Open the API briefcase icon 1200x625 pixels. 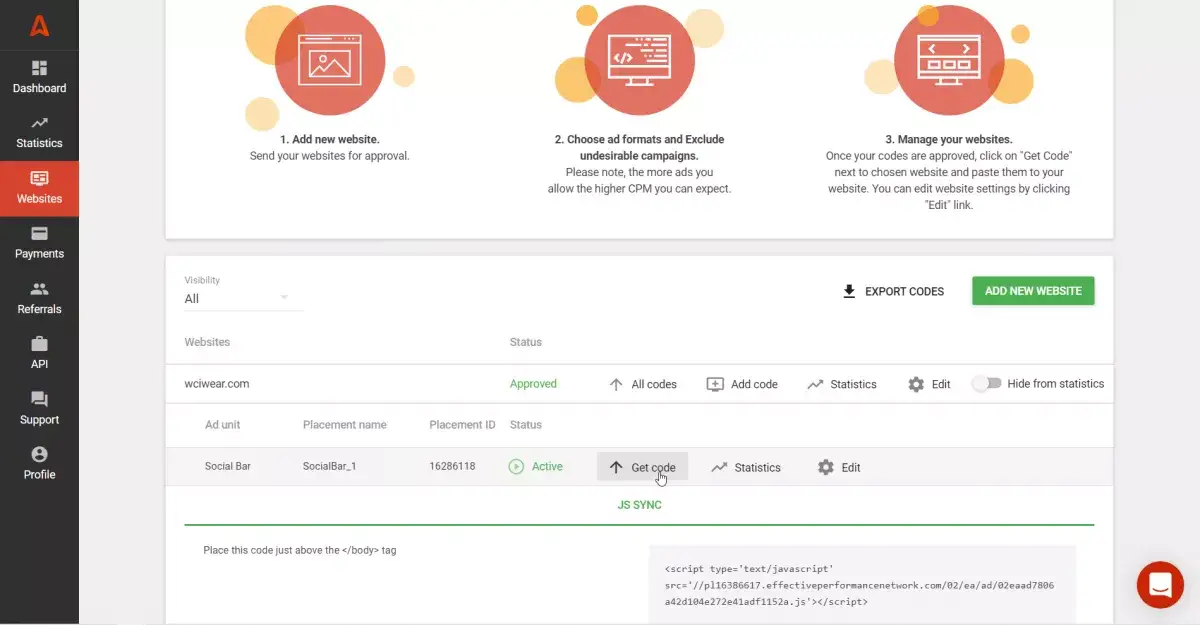[39, 344]
